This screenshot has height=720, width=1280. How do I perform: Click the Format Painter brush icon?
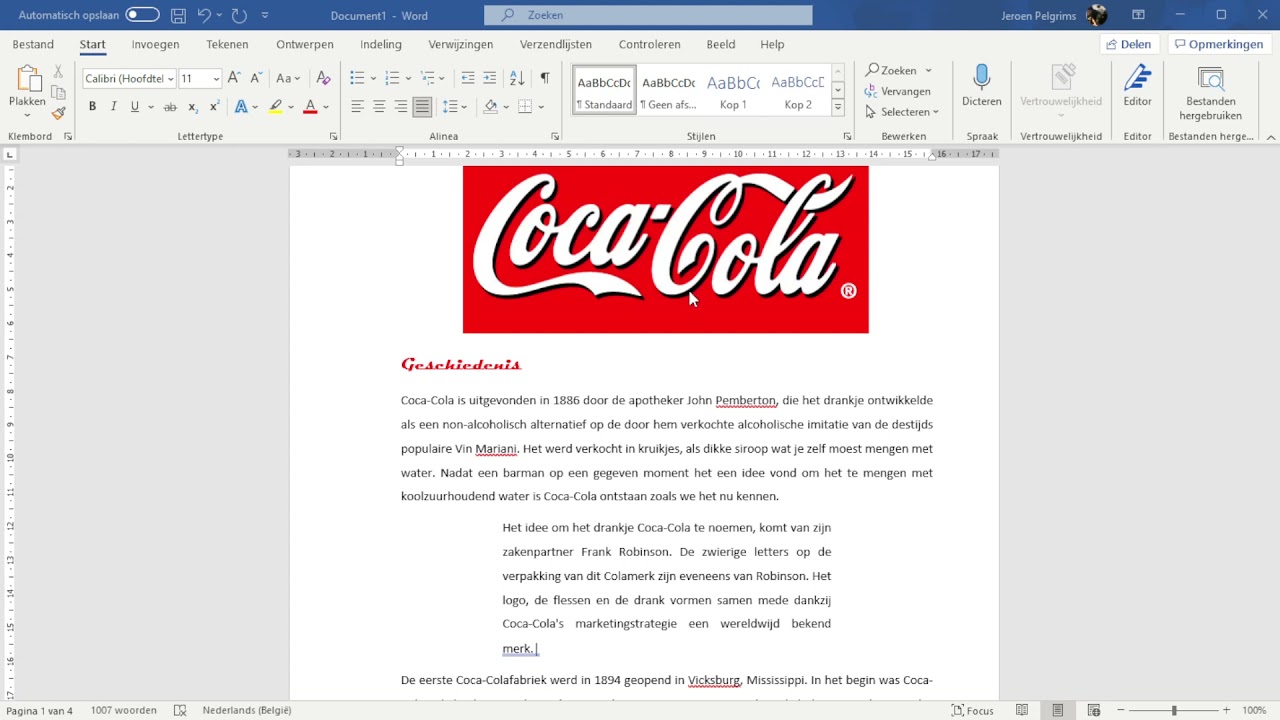pyautogui.click(x=59, y=114)
